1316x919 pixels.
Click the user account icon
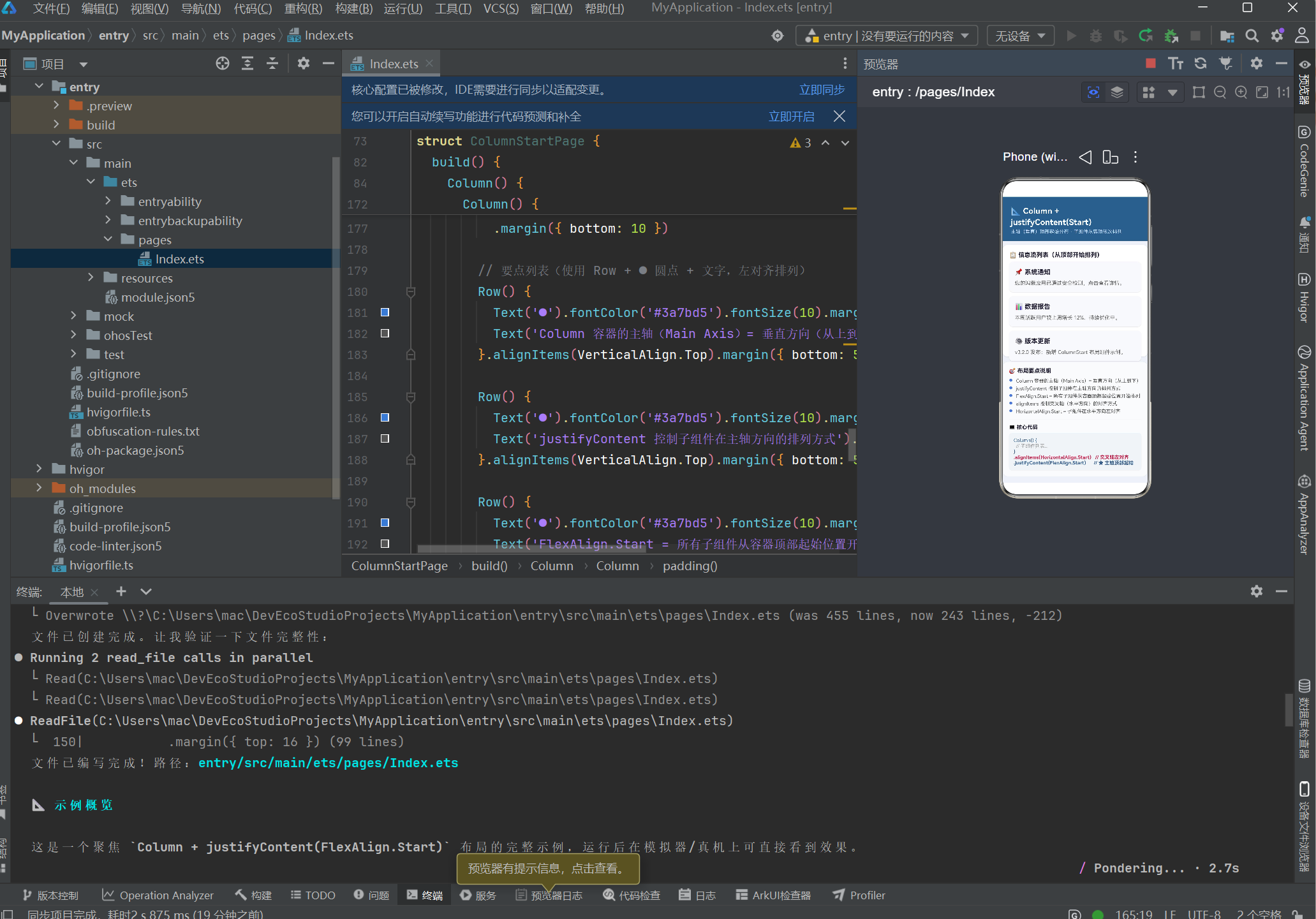point(1302,36)
